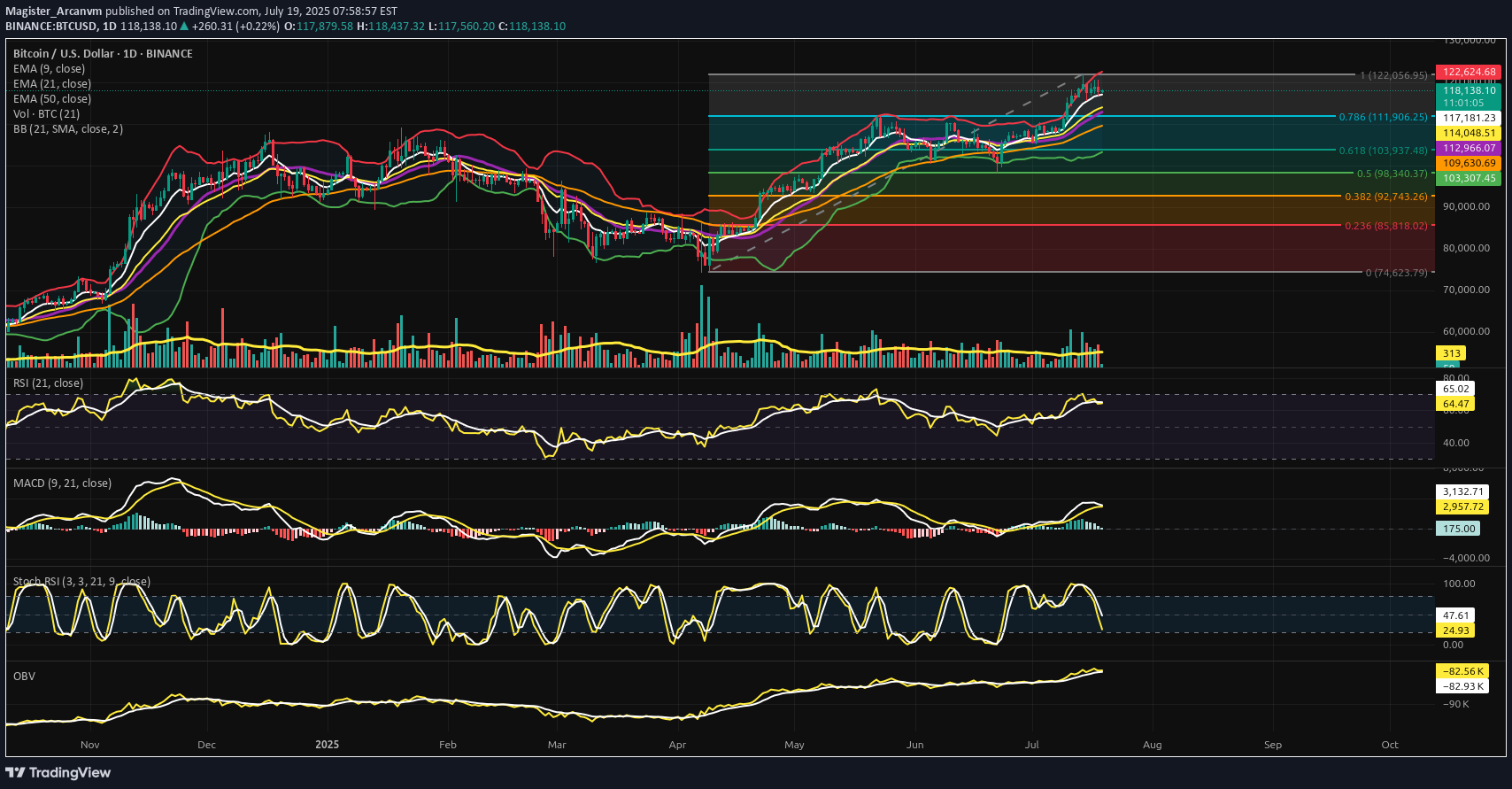
Task: Click 'Mar' on the time axis
Action: click(557, 745)
